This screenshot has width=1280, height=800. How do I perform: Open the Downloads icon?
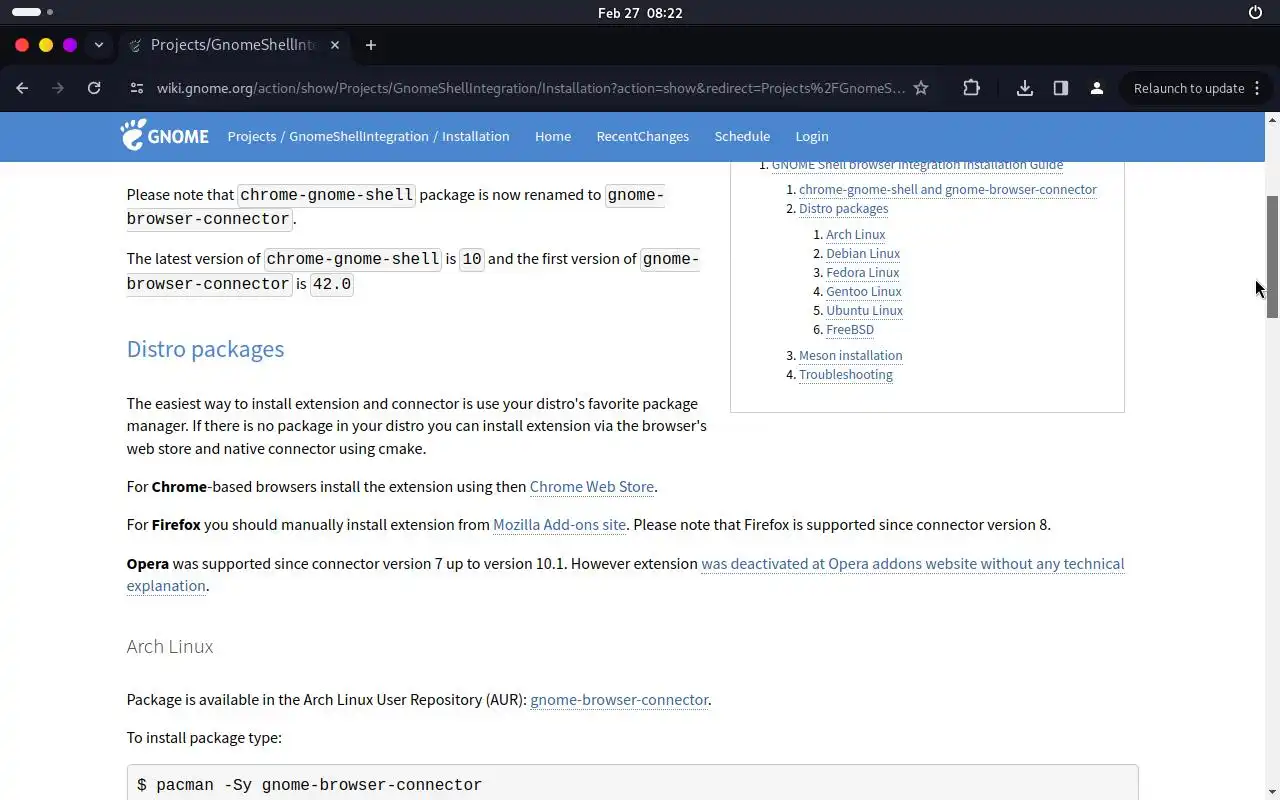click(1025, 88)
